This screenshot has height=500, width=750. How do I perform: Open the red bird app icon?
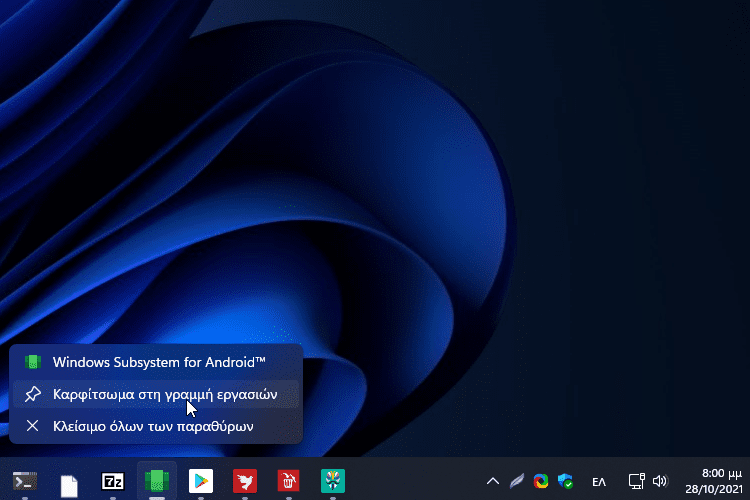coord(244,481)
